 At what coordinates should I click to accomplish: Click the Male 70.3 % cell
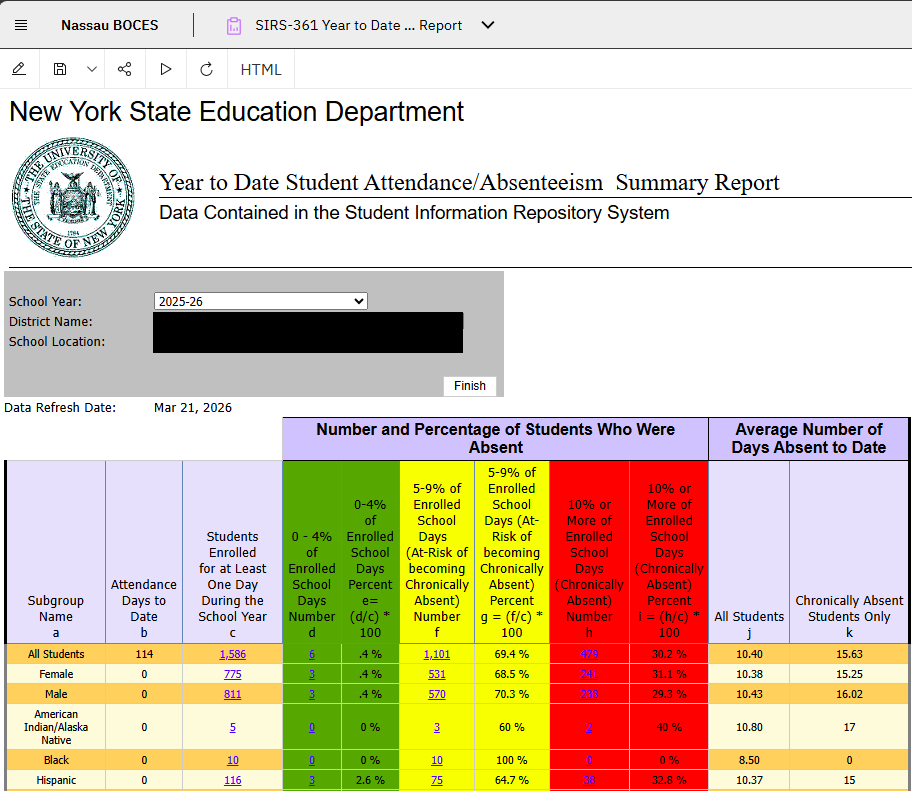[x=512, y=694]
